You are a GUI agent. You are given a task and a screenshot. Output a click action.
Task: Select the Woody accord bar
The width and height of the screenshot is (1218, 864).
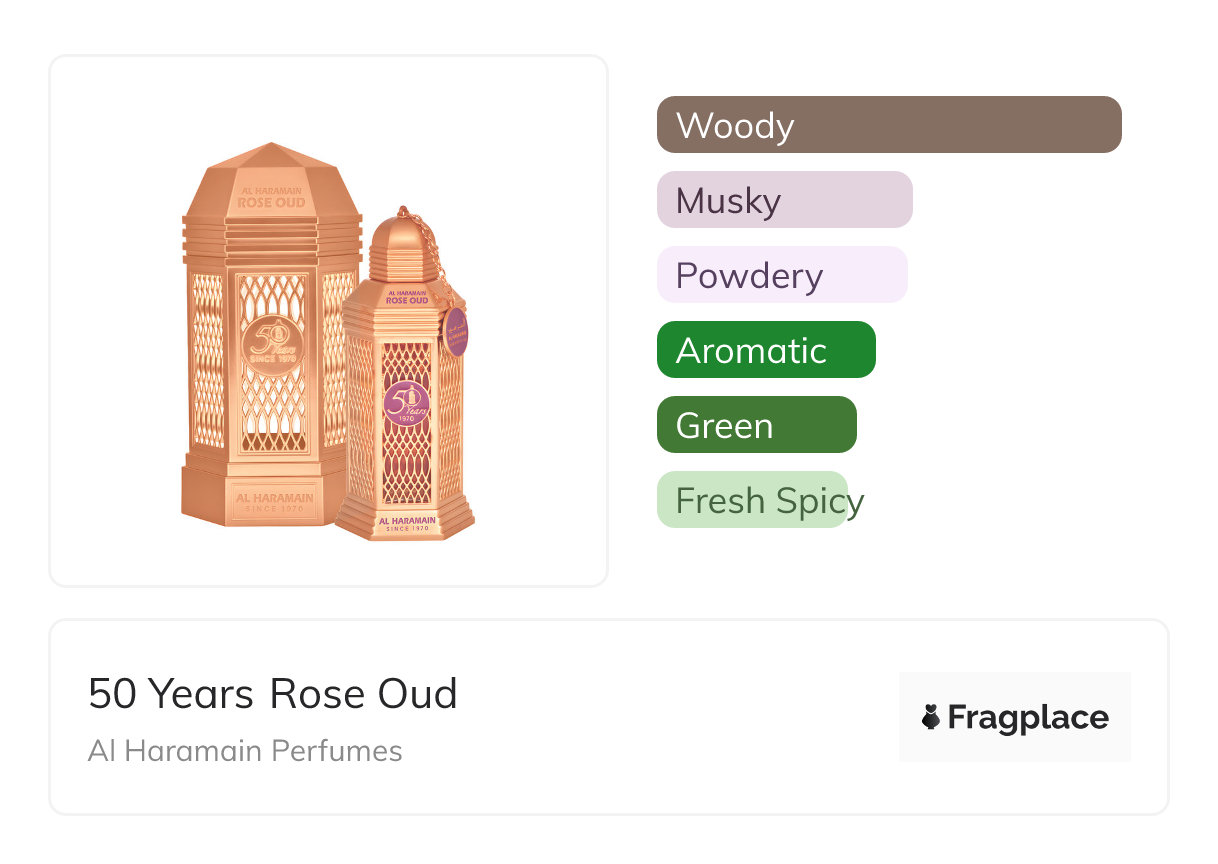click(x=888, y=125)
